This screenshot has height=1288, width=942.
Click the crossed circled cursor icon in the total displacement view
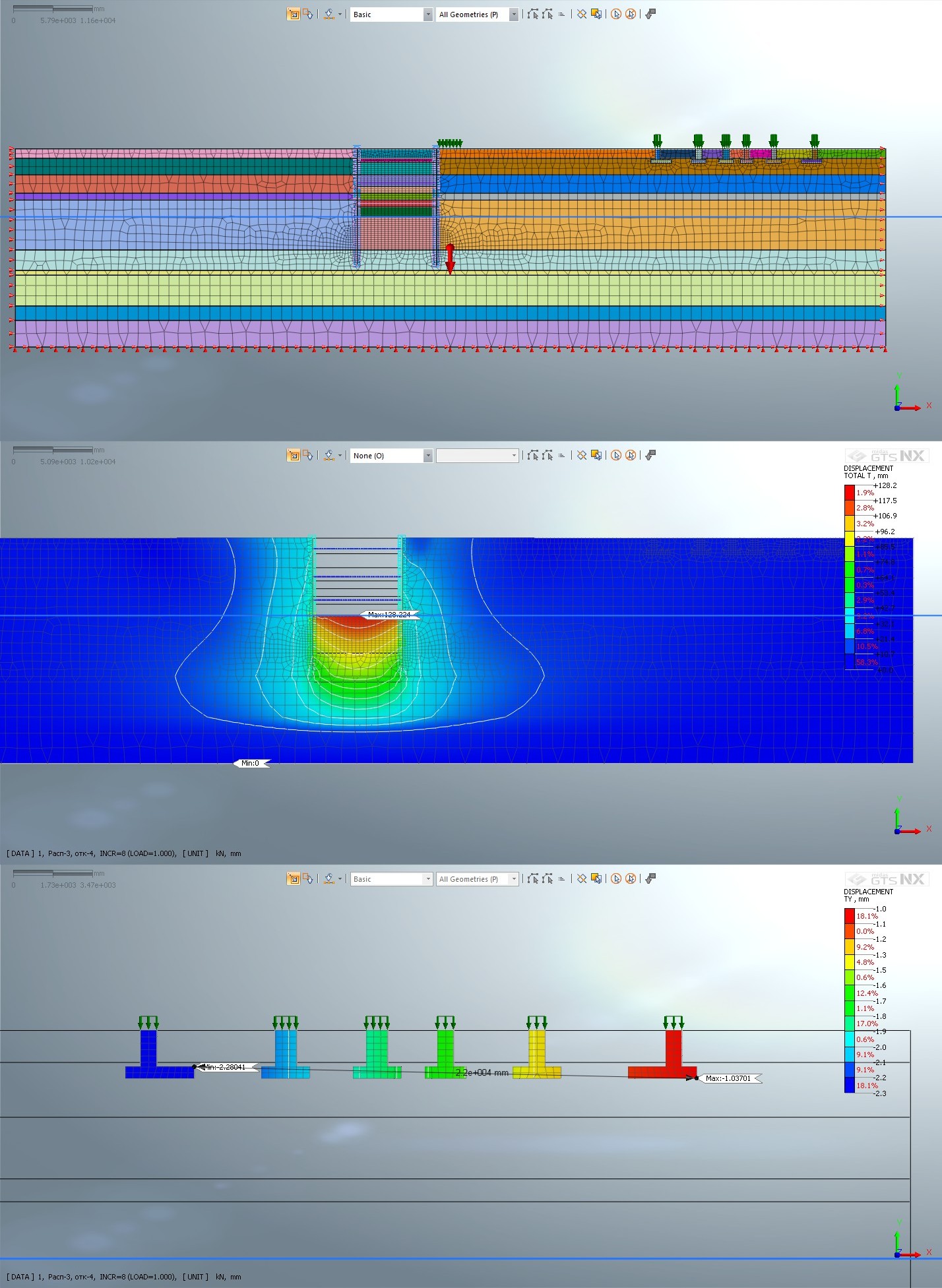click(631, 455)
